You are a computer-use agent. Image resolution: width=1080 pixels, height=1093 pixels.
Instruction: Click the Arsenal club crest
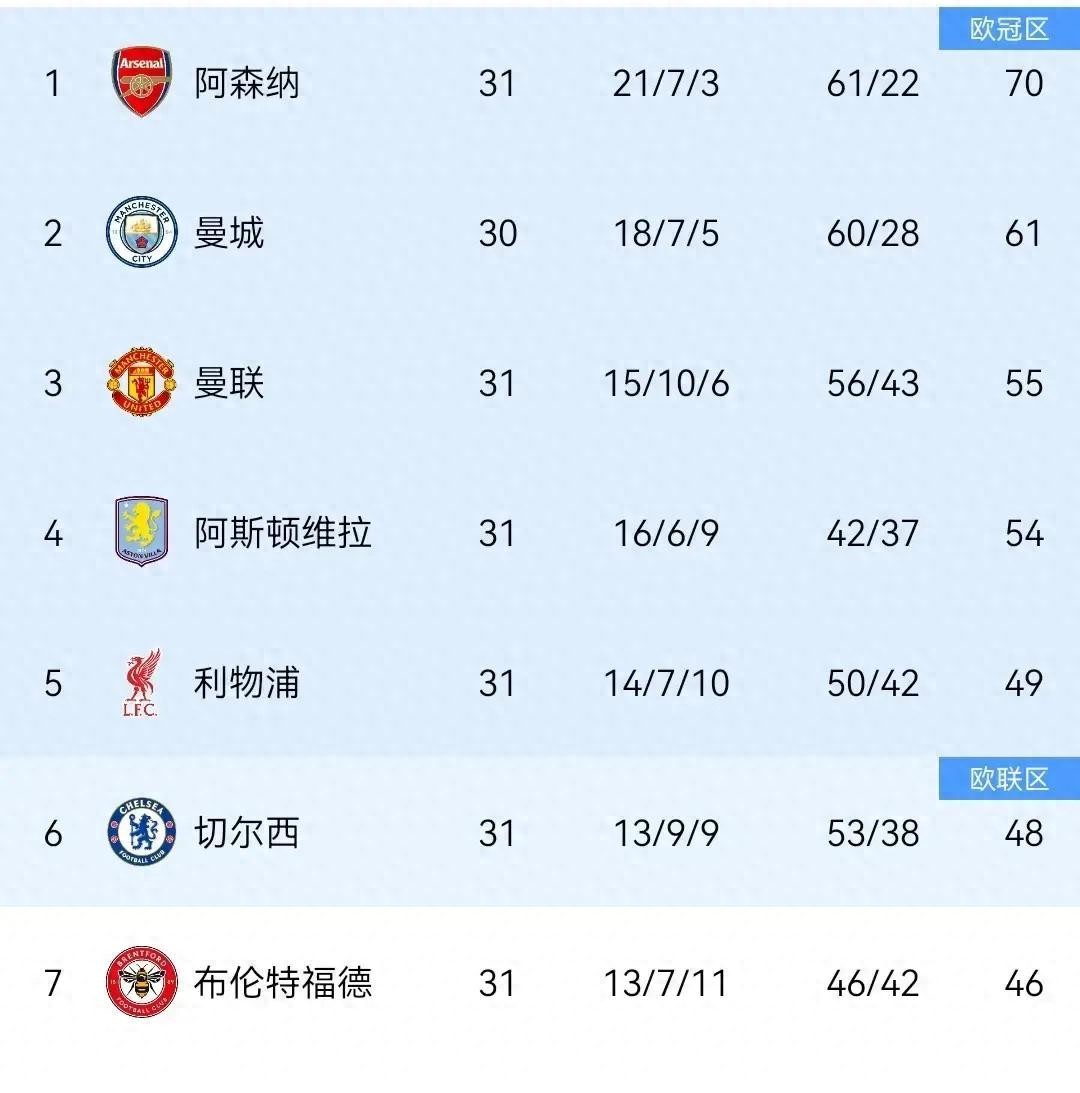point(141,83)
